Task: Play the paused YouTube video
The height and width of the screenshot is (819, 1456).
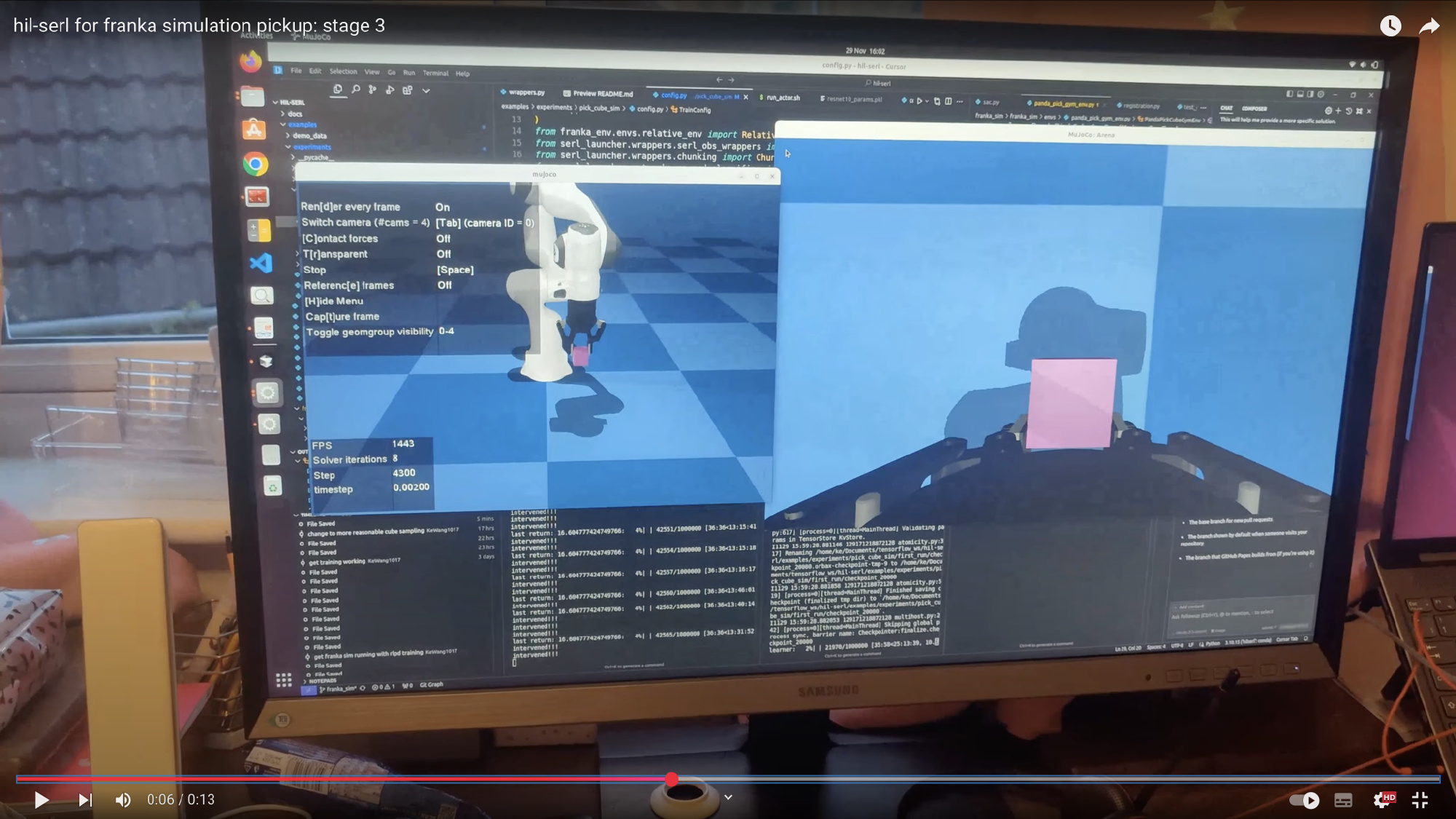Action: point(41,800)
